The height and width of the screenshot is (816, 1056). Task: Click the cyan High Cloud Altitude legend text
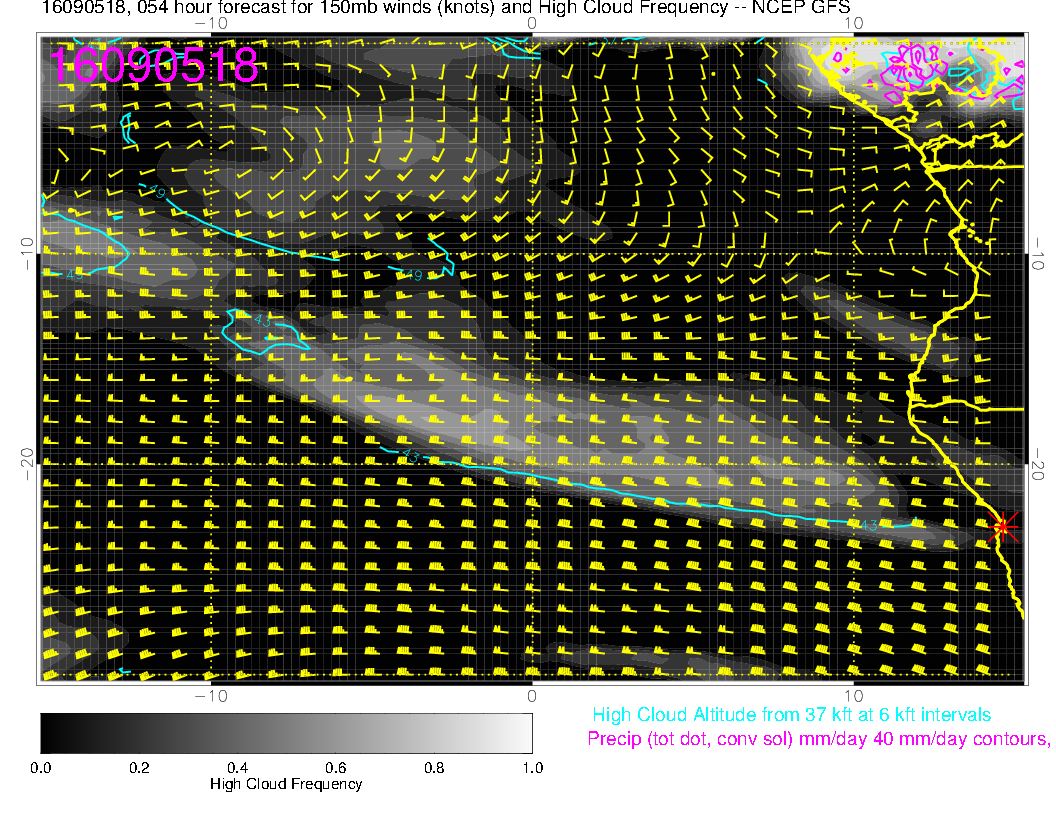click(x=791, y=715)
